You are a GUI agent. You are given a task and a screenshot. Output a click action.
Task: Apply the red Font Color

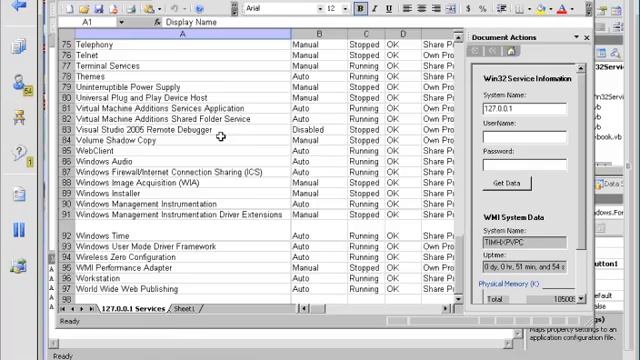click(x=562, y=9)
